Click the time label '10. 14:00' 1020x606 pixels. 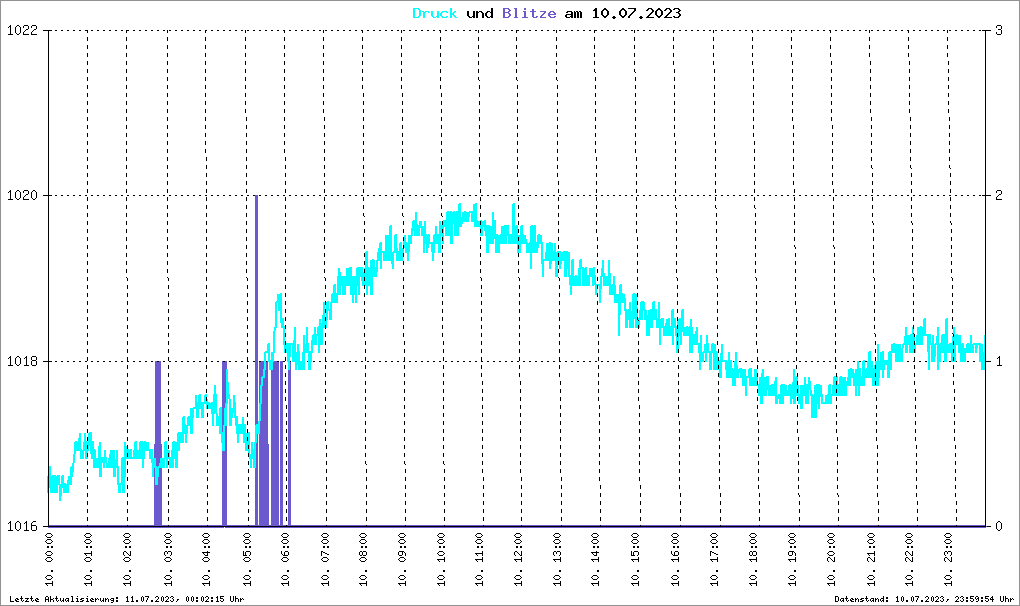595,559
